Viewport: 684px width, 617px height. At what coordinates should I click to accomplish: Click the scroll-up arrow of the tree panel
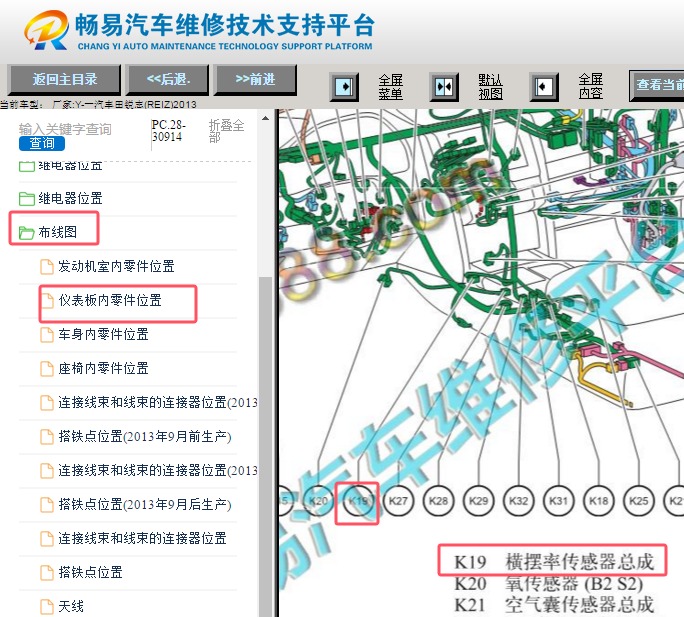(265, 118)
